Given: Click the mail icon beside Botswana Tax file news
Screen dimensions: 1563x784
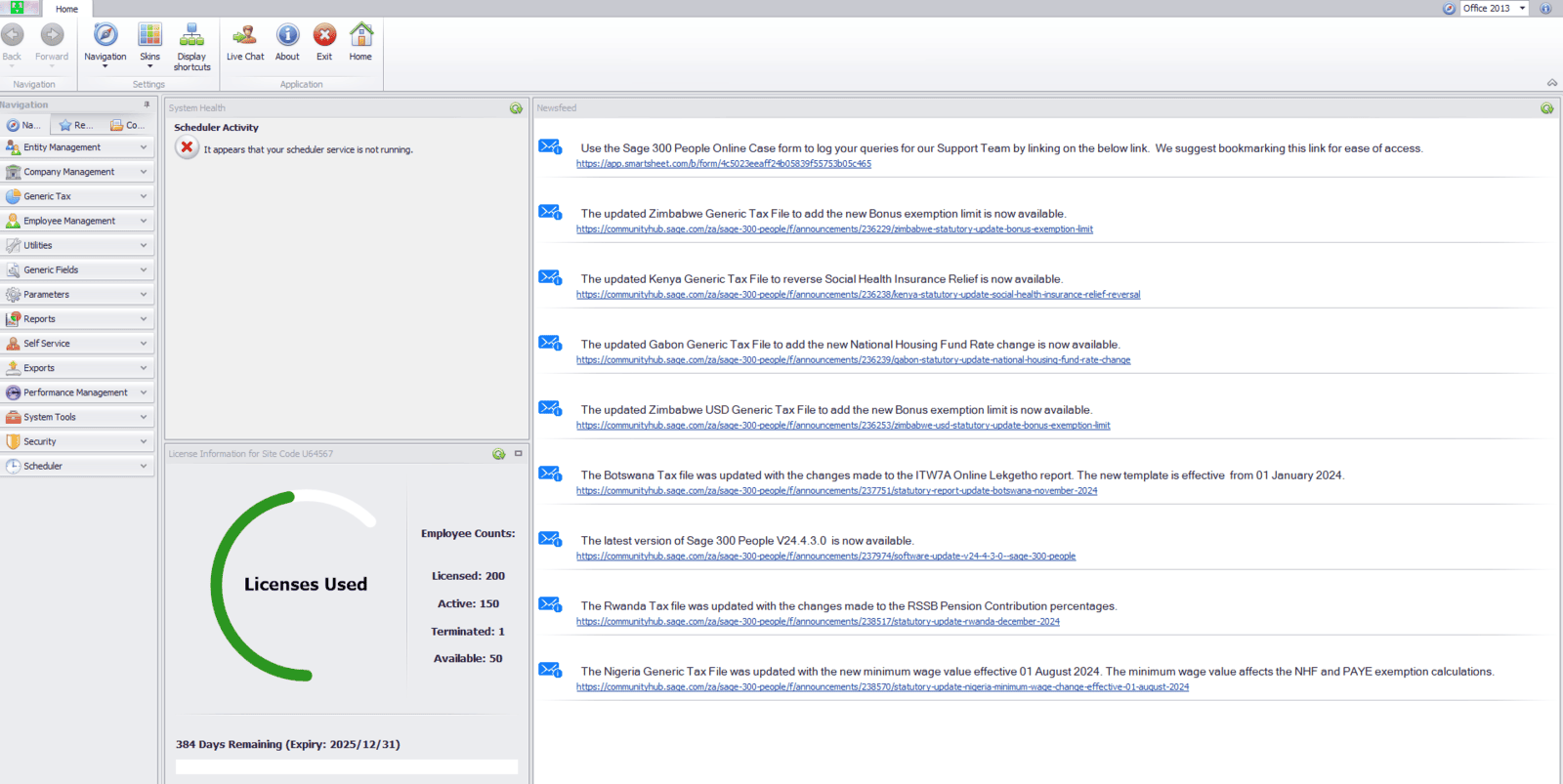Looking at the screenshot, I should 550,475.
